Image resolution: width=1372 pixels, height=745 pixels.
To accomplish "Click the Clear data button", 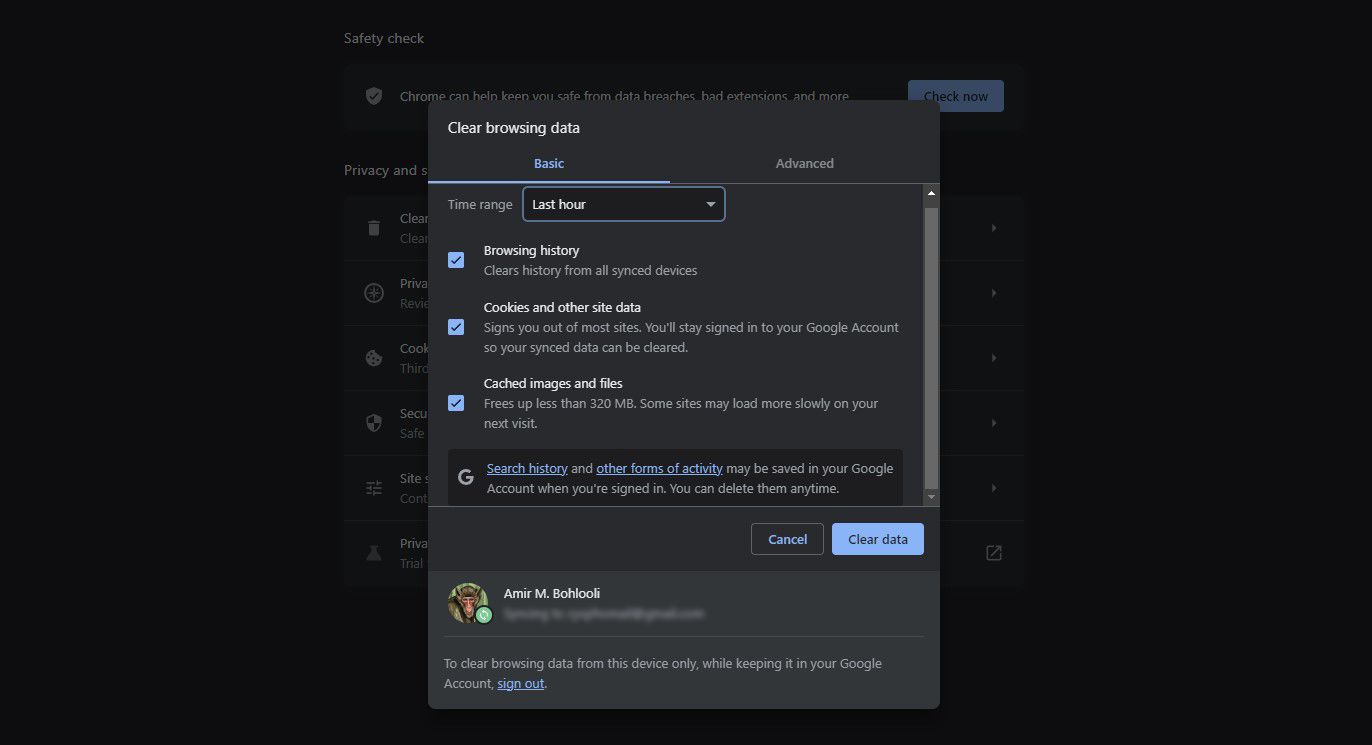I will tap(877, 539).
